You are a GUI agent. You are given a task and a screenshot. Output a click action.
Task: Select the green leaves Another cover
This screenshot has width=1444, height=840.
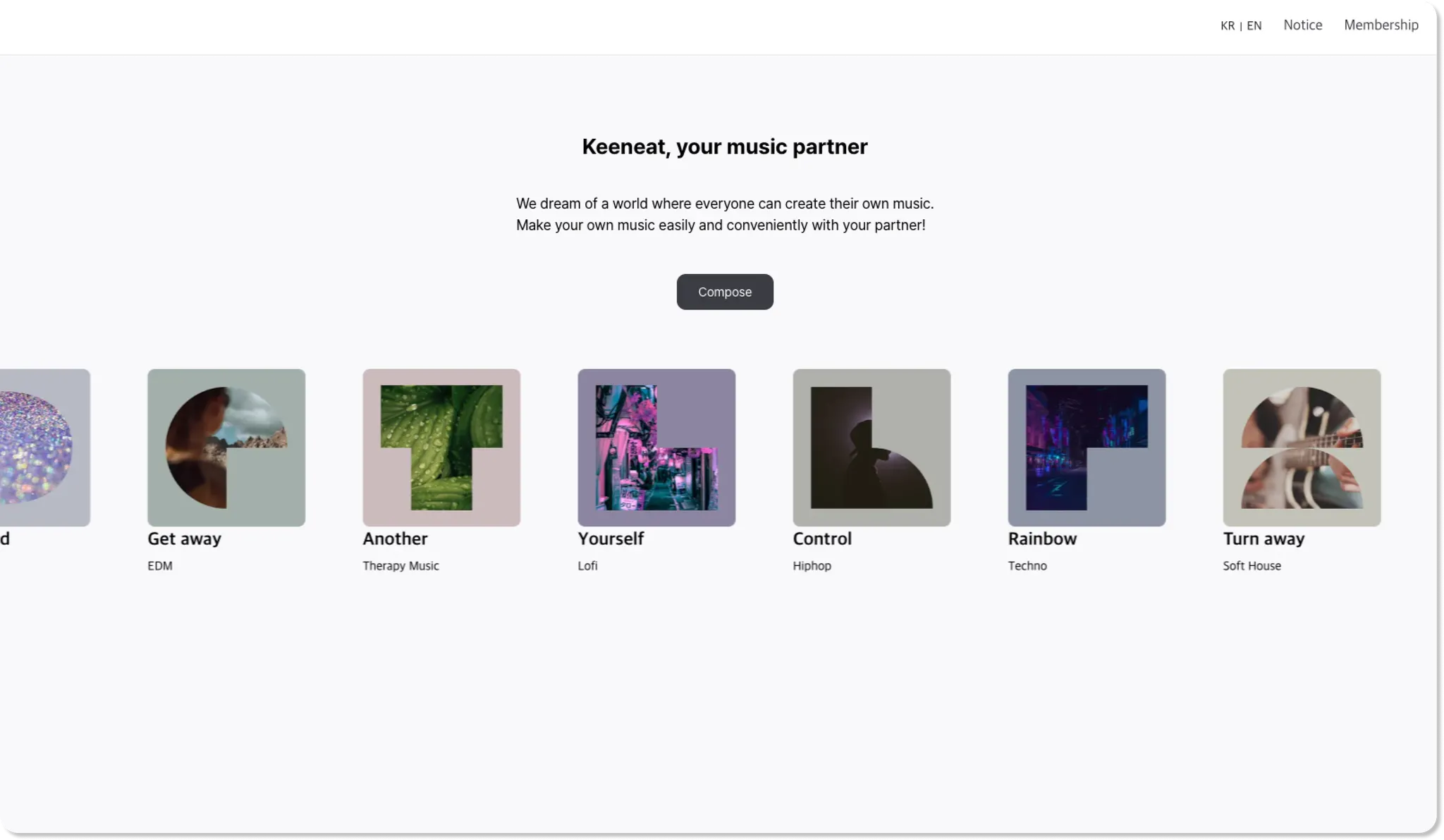pos(441,447)
